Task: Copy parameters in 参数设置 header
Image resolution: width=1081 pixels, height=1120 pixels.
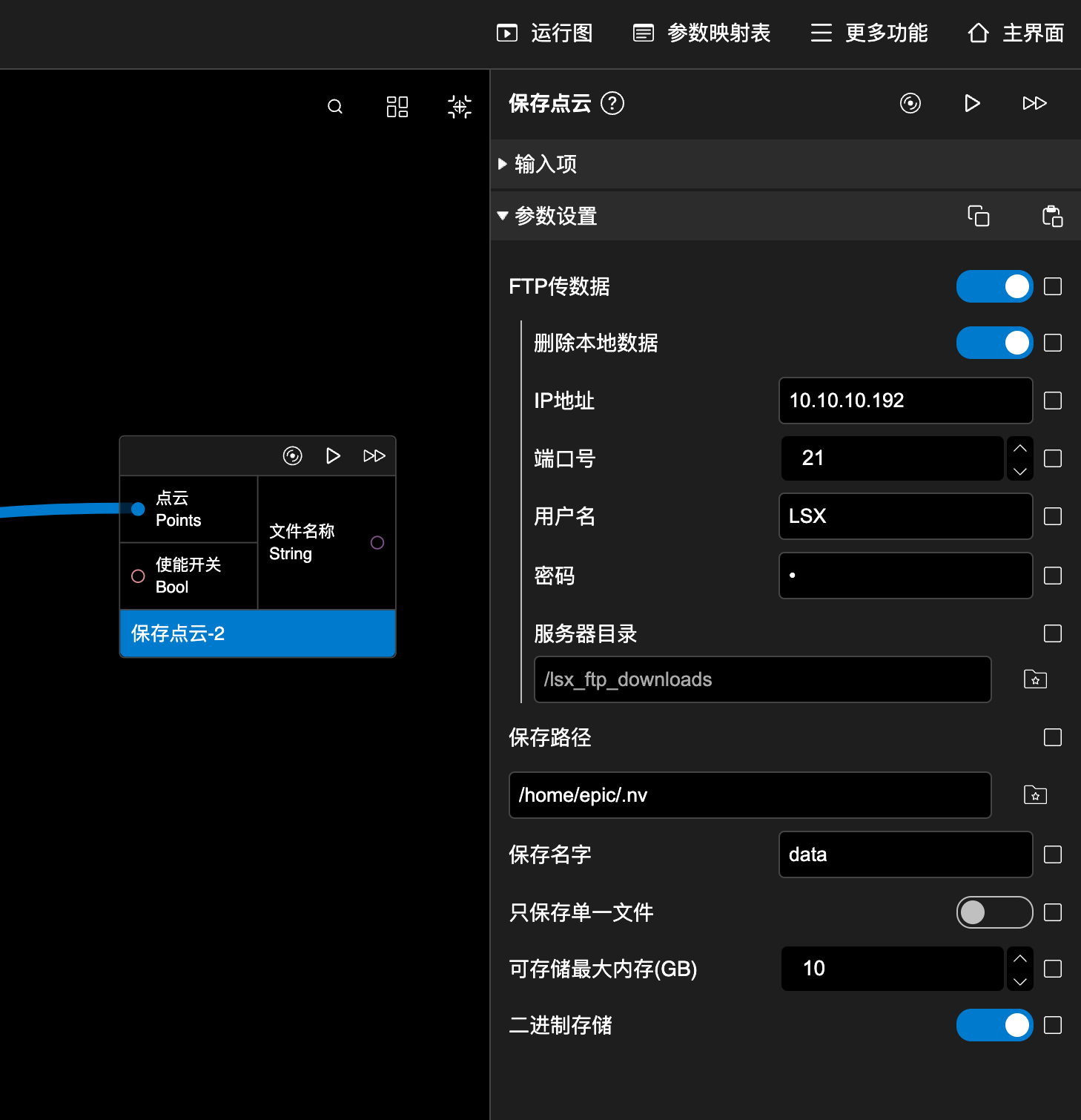Action: point(979,216)
